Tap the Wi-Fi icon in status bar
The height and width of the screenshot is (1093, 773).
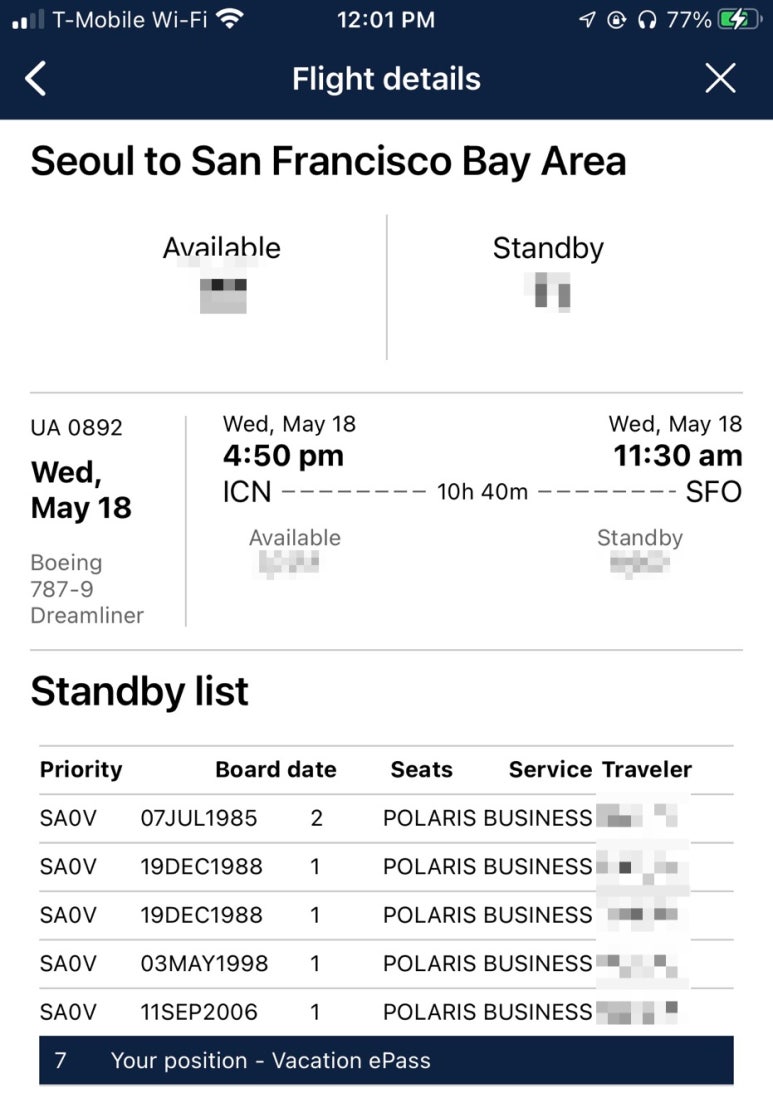pos(229,19)
